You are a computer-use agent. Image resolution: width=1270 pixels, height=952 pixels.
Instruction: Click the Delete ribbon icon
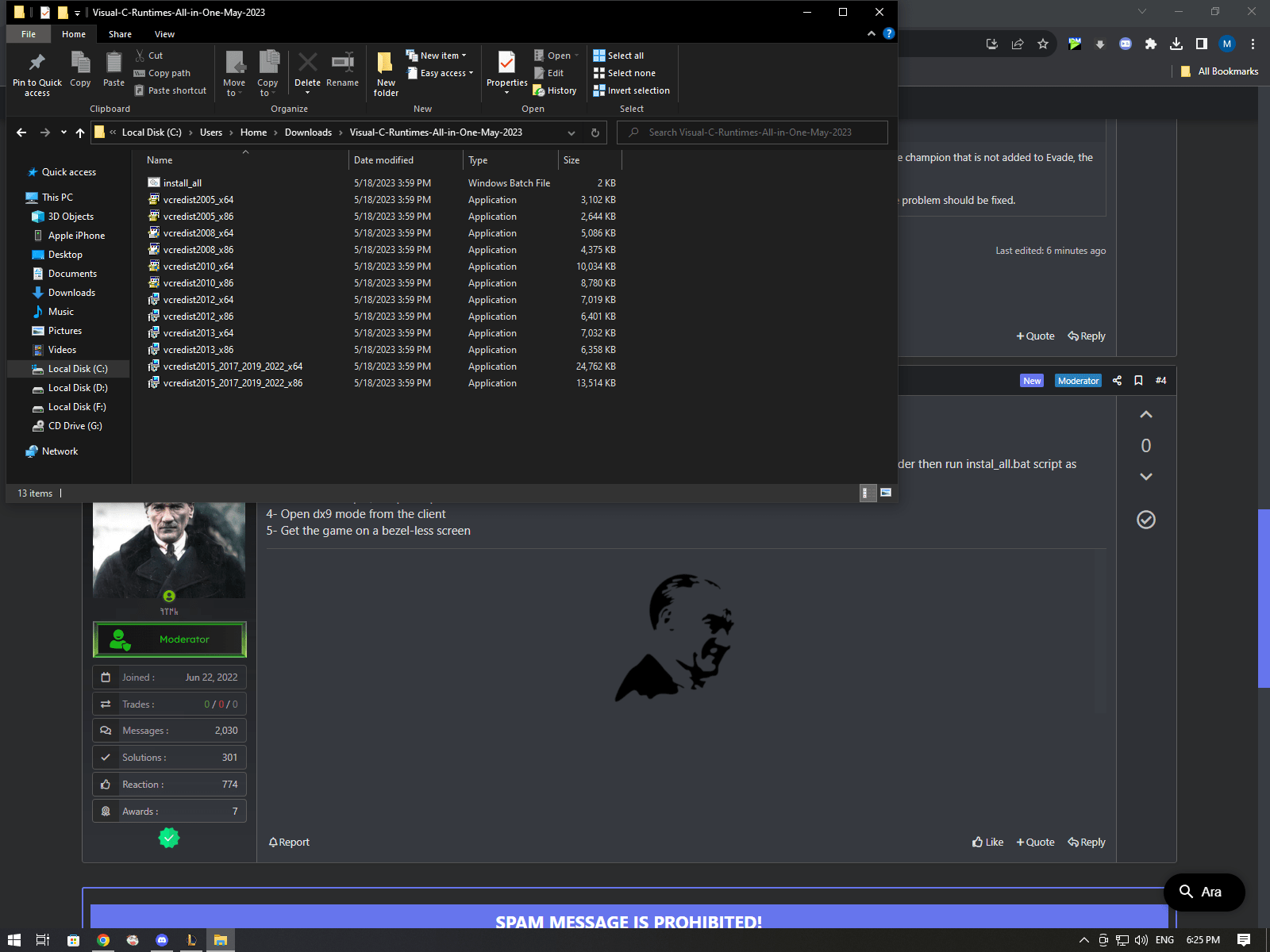307,69
